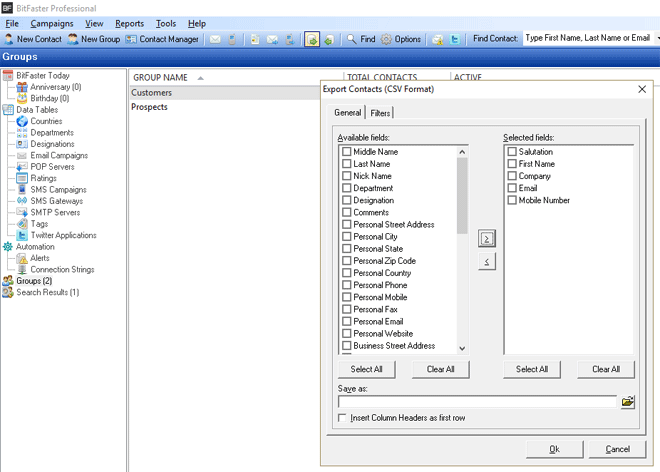
Task: Click the Twitter icon in the toolbar
Action: (x=455, y=39)
